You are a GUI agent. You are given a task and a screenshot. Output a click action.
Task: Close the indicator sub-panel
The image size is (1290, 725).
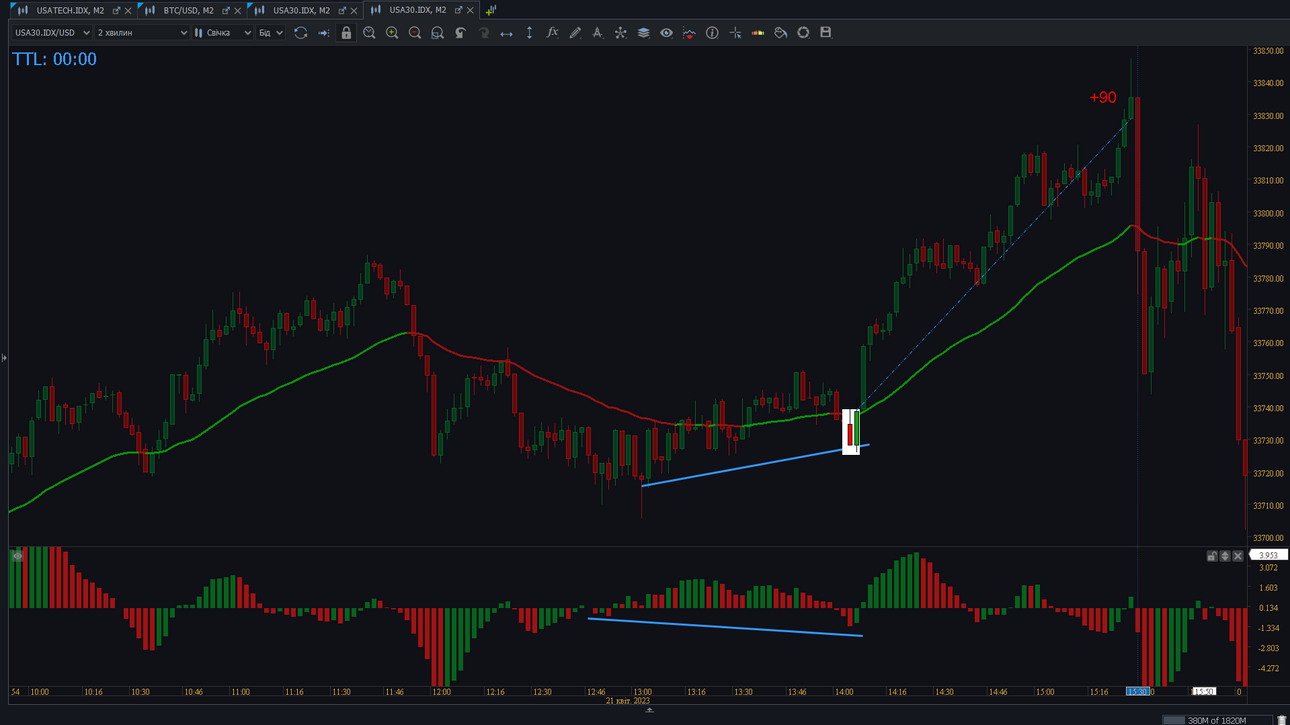pos(1238,556)
